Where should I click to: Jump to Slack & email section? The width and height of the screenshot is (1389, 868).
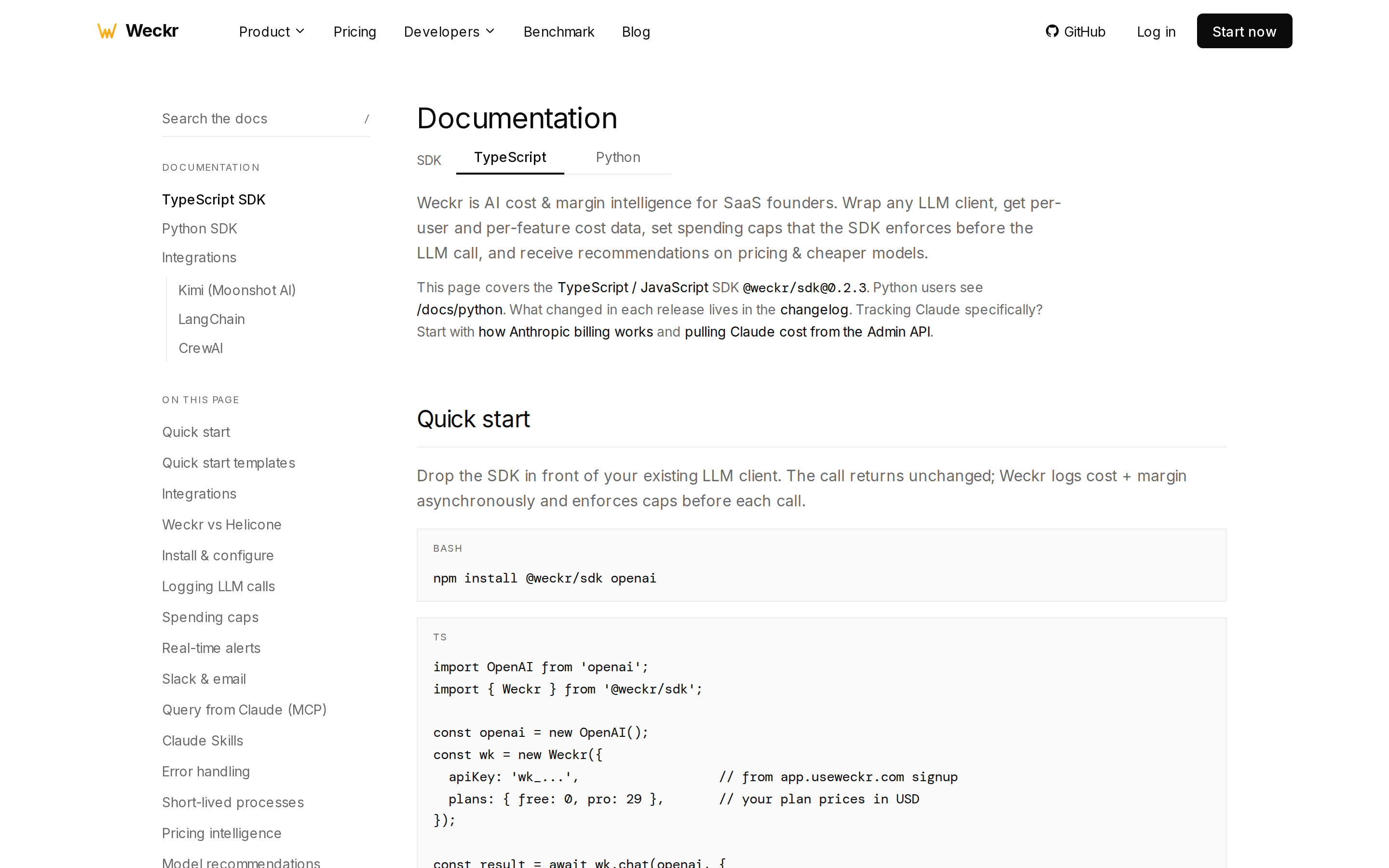coord(204,679)
